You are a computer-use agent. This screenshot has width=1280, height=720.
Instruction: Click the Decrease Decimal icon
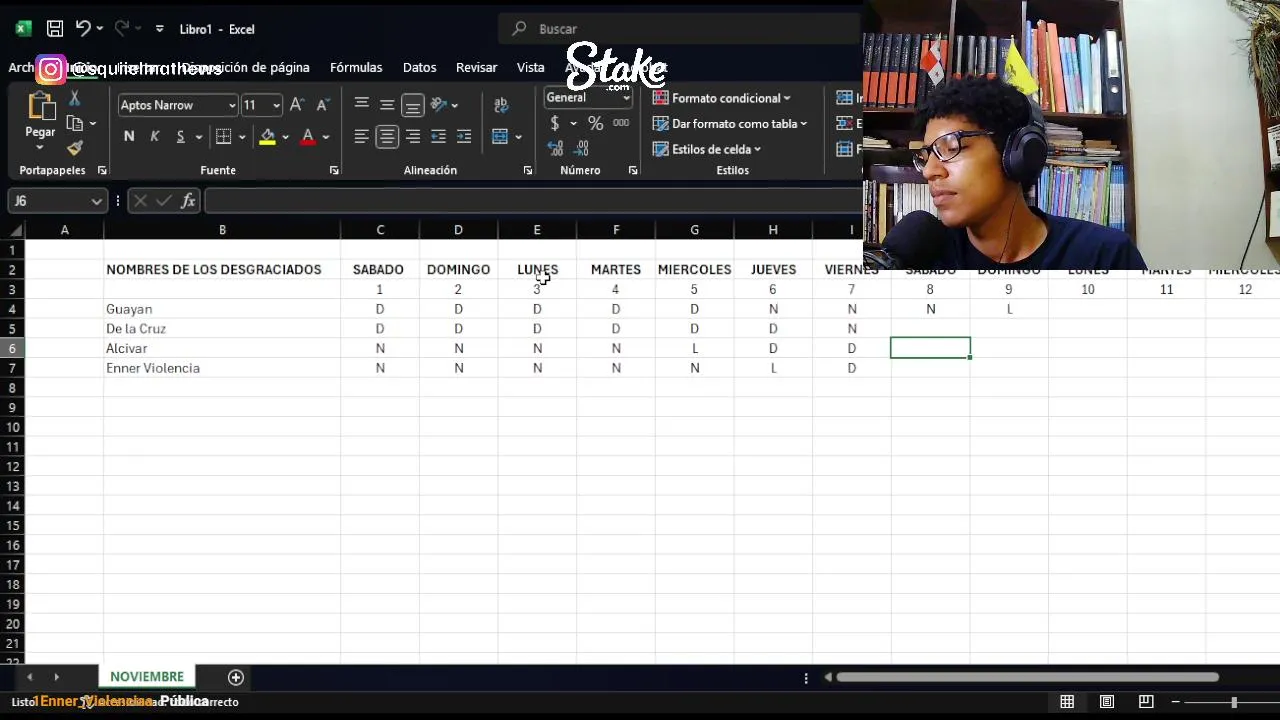[581, 148]
